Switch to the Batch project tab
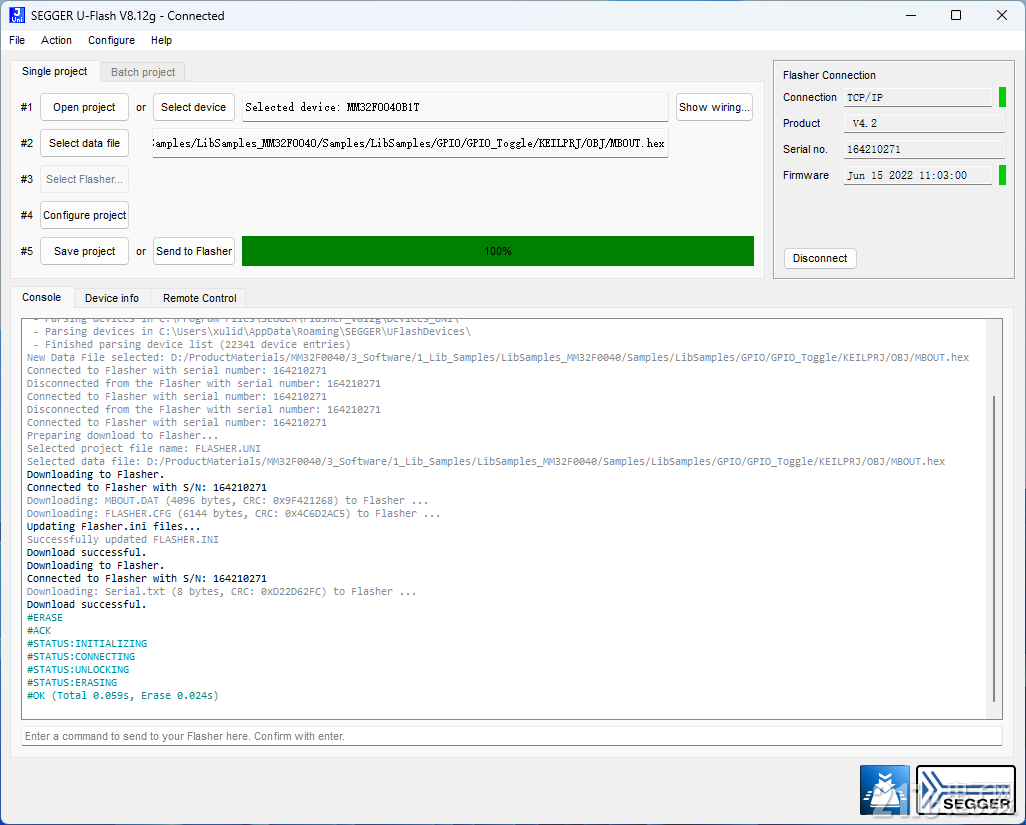Image resolution: width=1026 pixels, height=825 pixels. pos(143,72)
